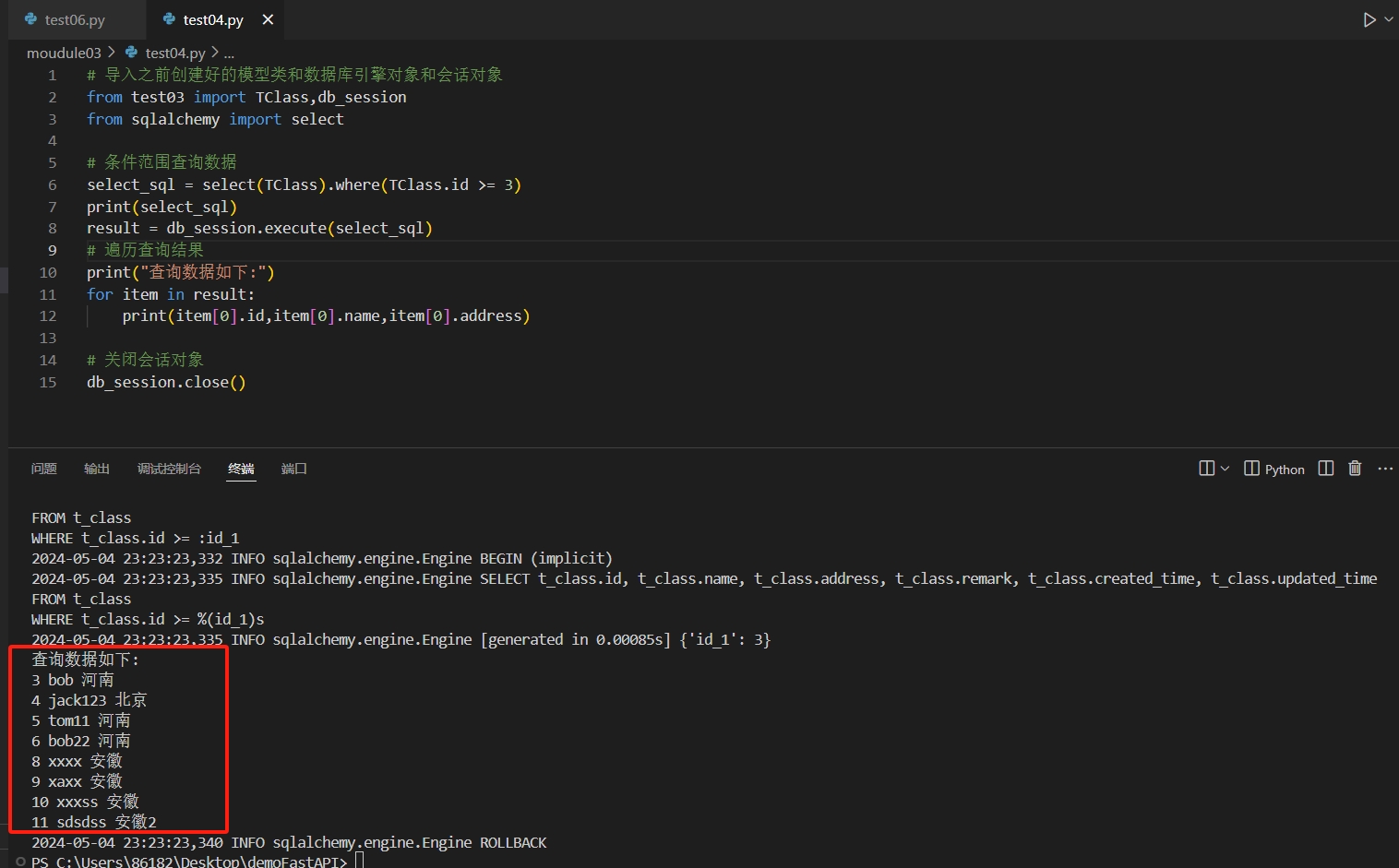Click the Python icon on test06.py tab
This screenshot has width=1399, height=868.
point(30,19)
